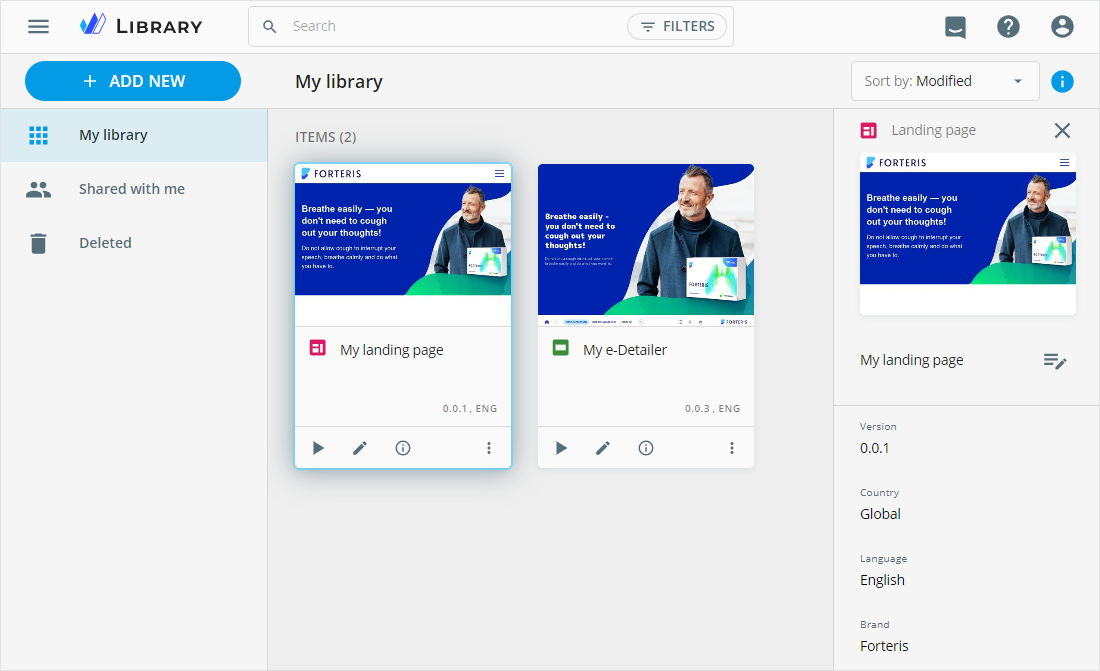
Task: Expand the Sort by Modified dropdown
Action: tap(944, 82)
